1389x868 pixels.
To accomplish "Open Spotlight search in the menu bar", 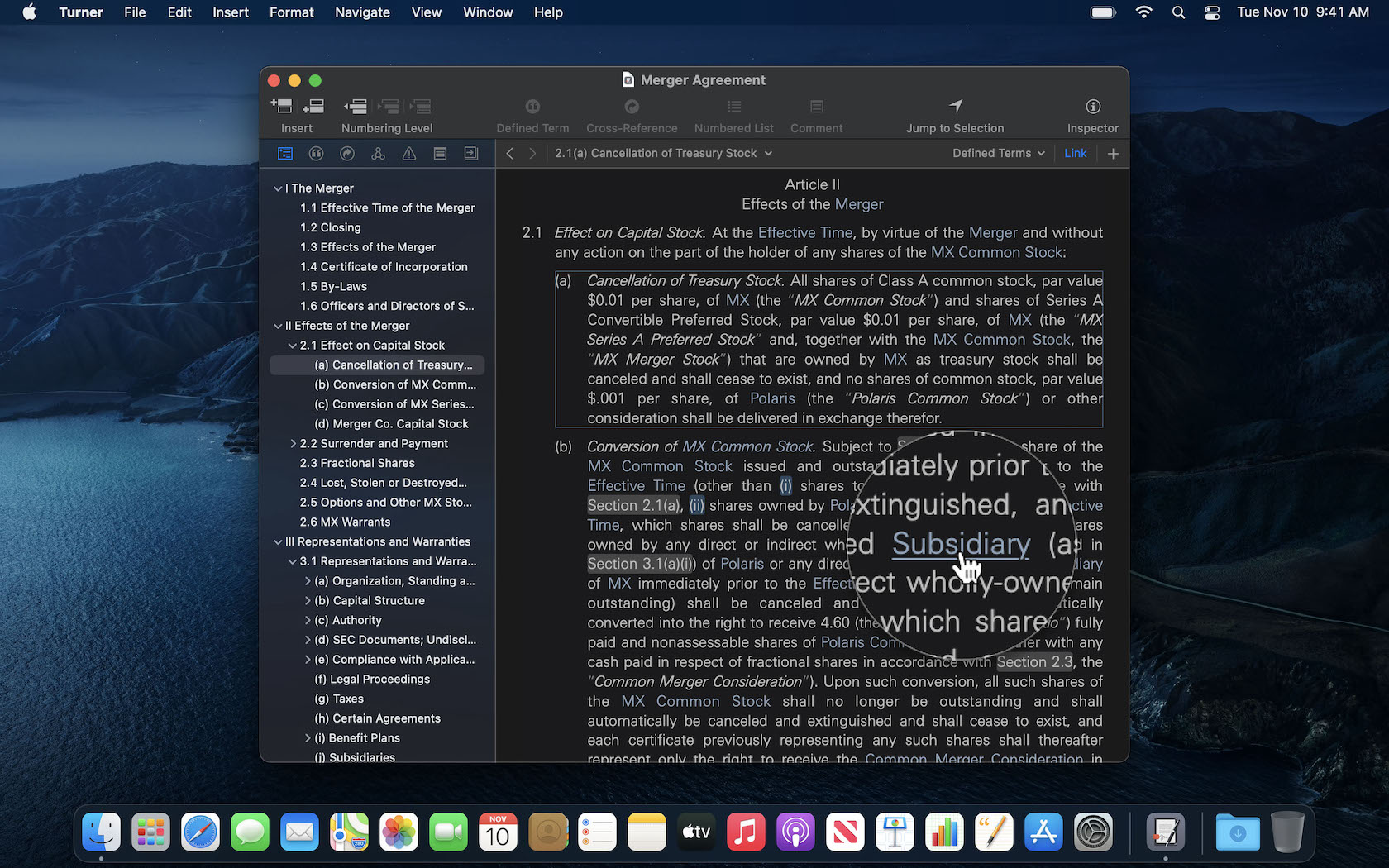I will coord(1179,12).
